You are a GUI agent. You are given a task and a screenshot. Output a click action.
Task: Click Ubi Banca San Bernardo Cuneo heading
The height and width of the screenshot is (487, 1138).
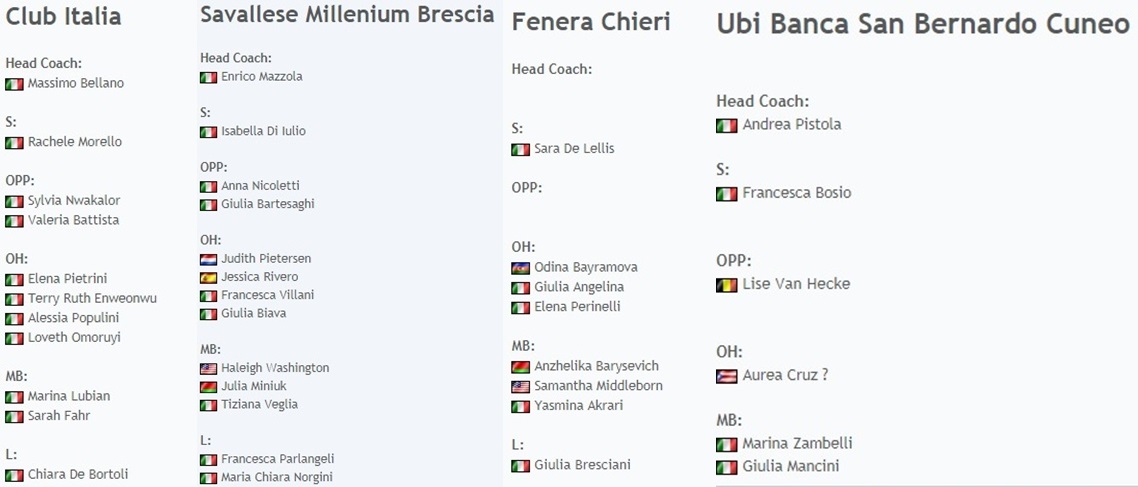click(x=923, y=25)
